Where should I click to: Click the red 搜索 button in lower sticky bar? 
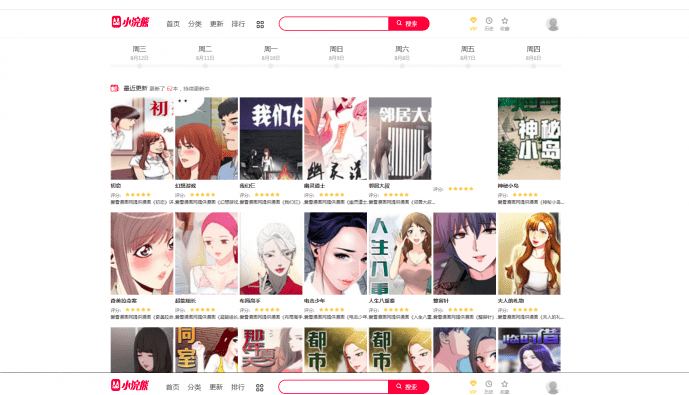tap(408, 387)
